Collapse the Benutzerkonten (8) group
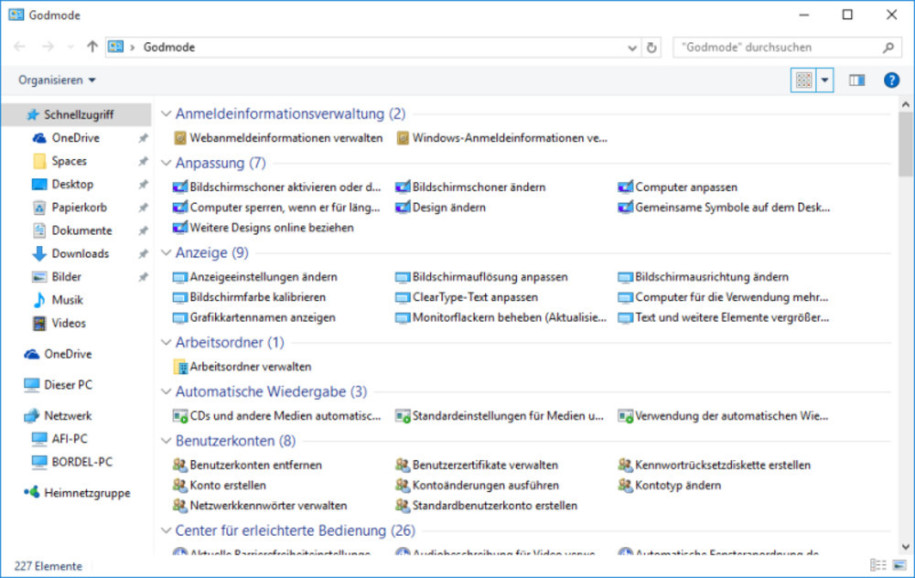Screen dimensions: 915x578 166,441
